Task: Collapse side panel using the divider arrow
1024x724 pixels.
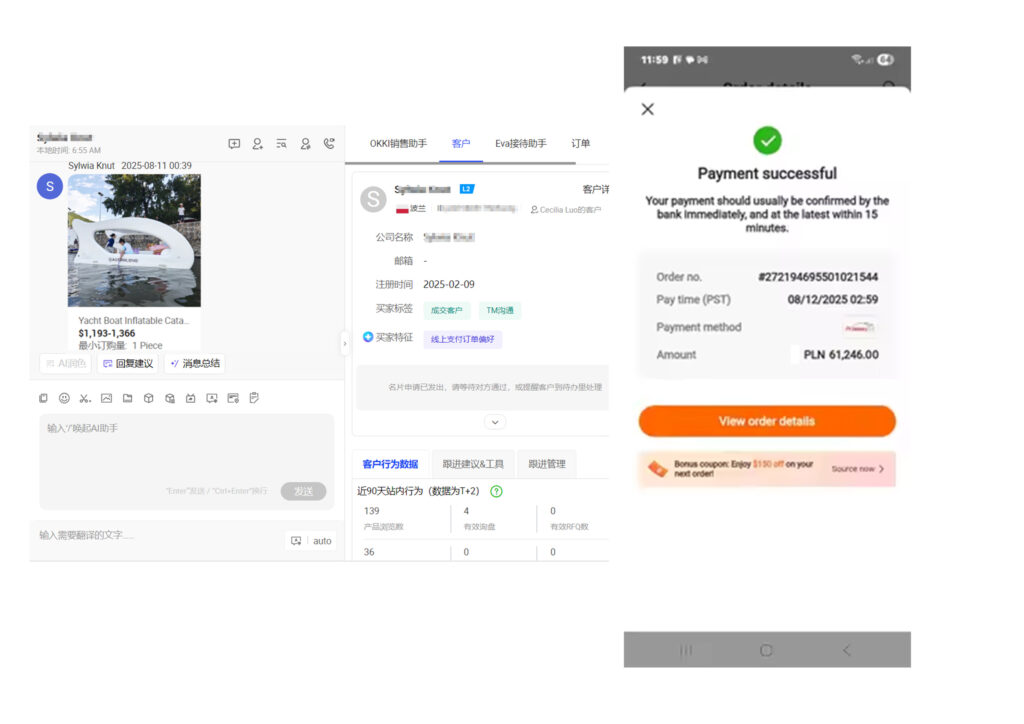Action: (x=345, y=343)
